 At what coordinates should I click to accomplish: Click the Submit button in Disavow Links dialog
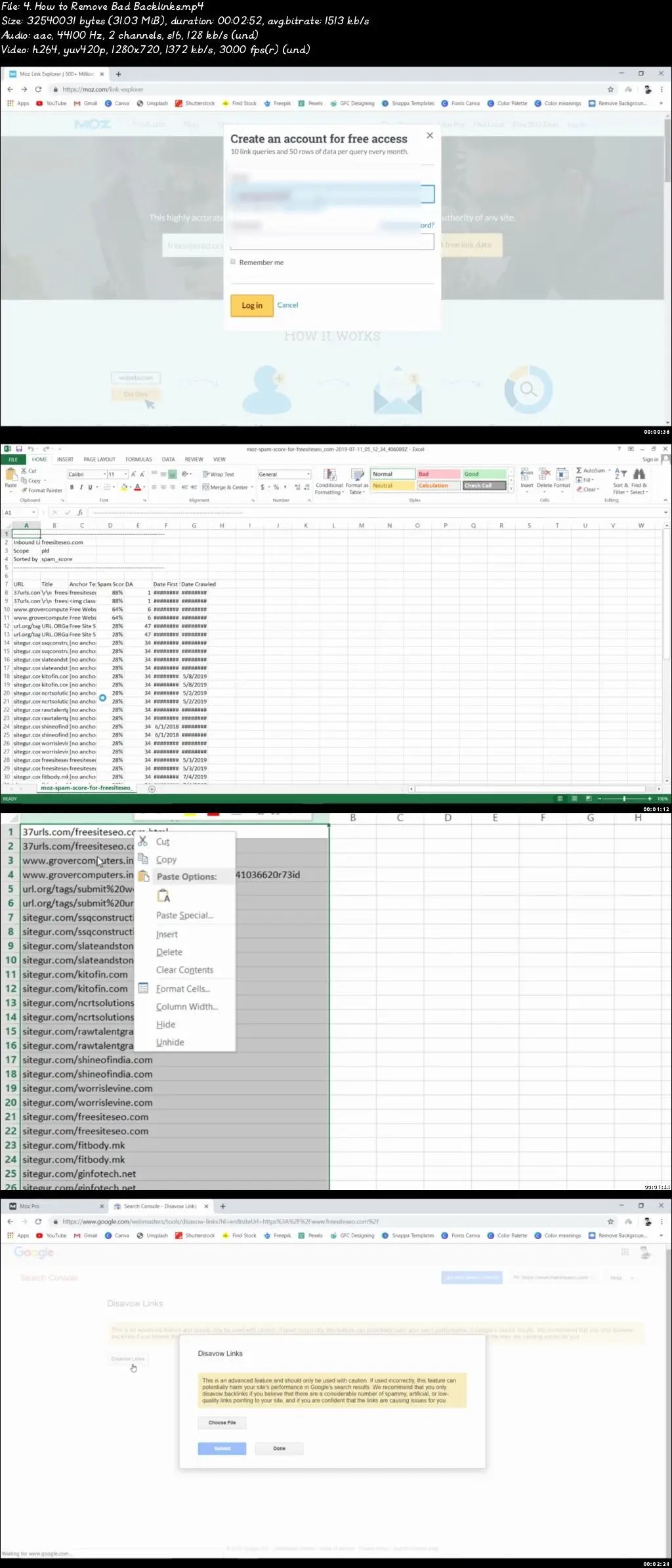[222, 1448]
